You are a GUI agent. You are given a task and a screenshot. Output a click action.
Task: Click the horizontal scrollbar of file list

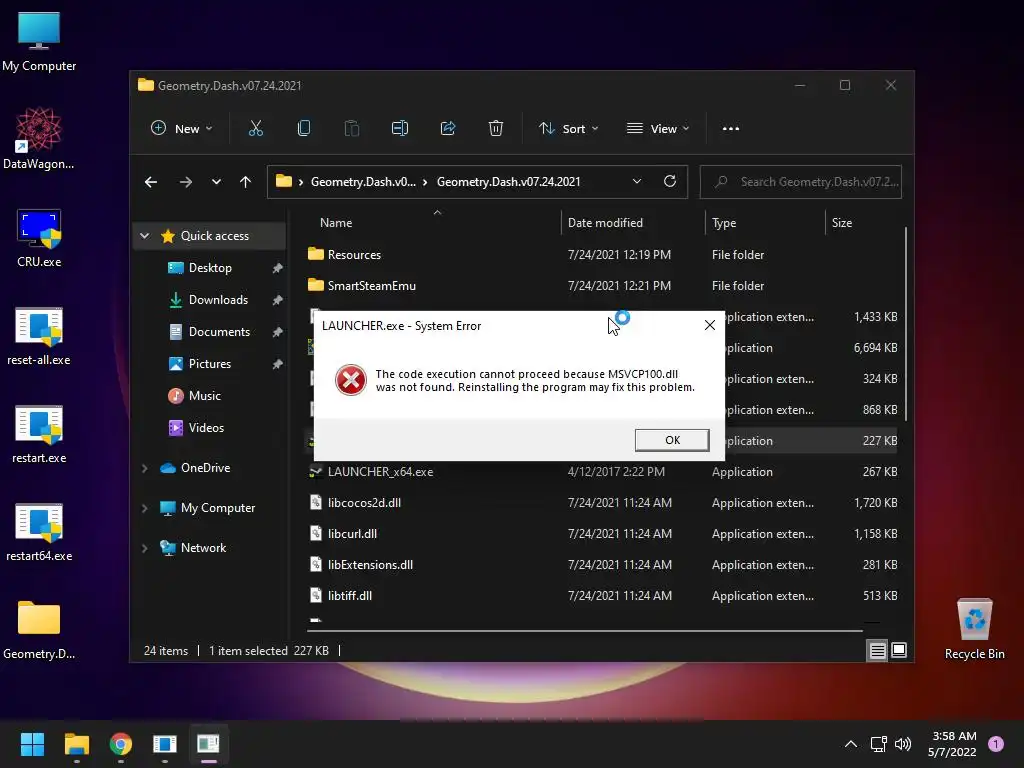tap(584, 631)
